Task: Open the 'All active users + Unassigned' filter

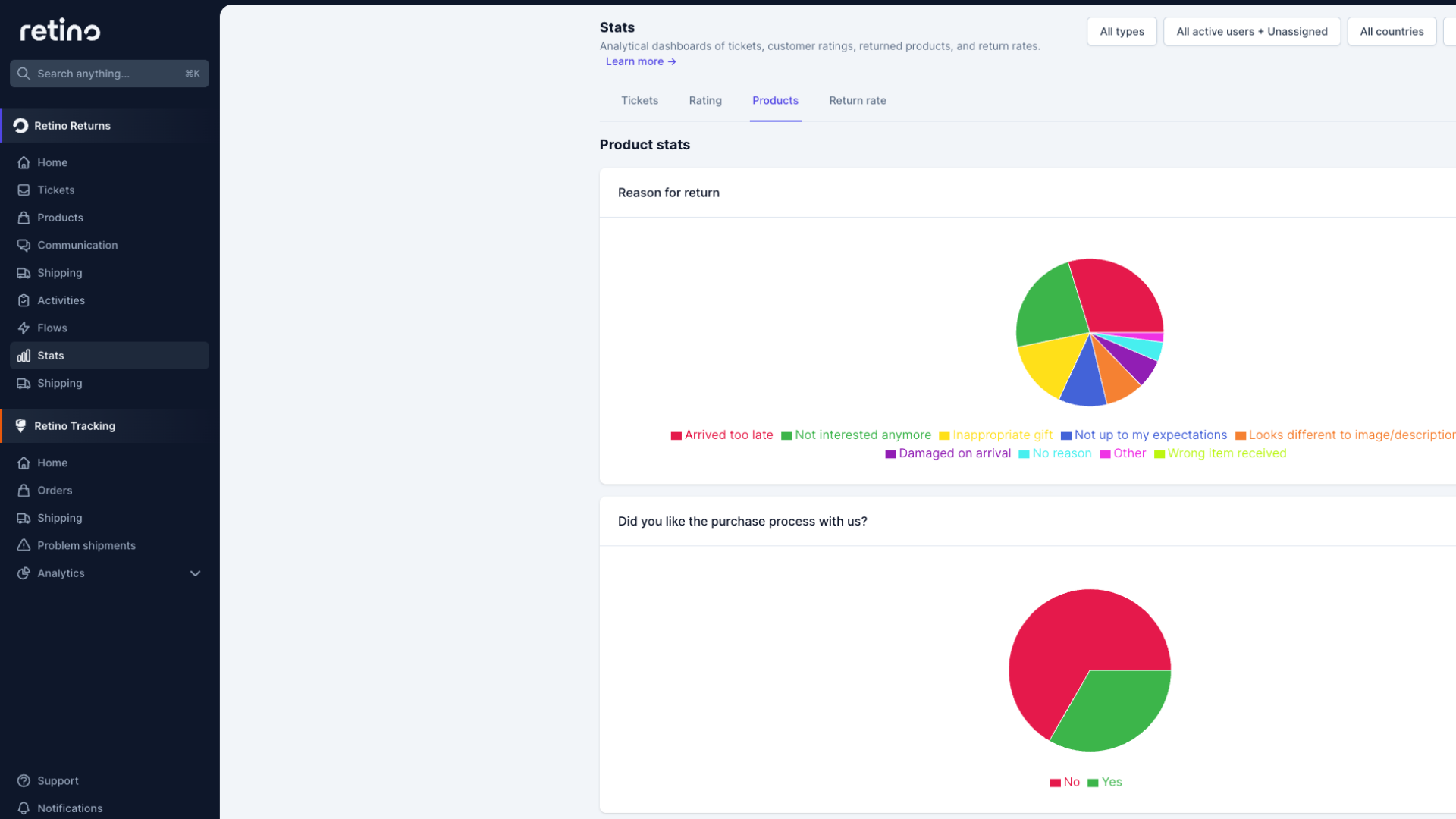Action: (1252, 31)
